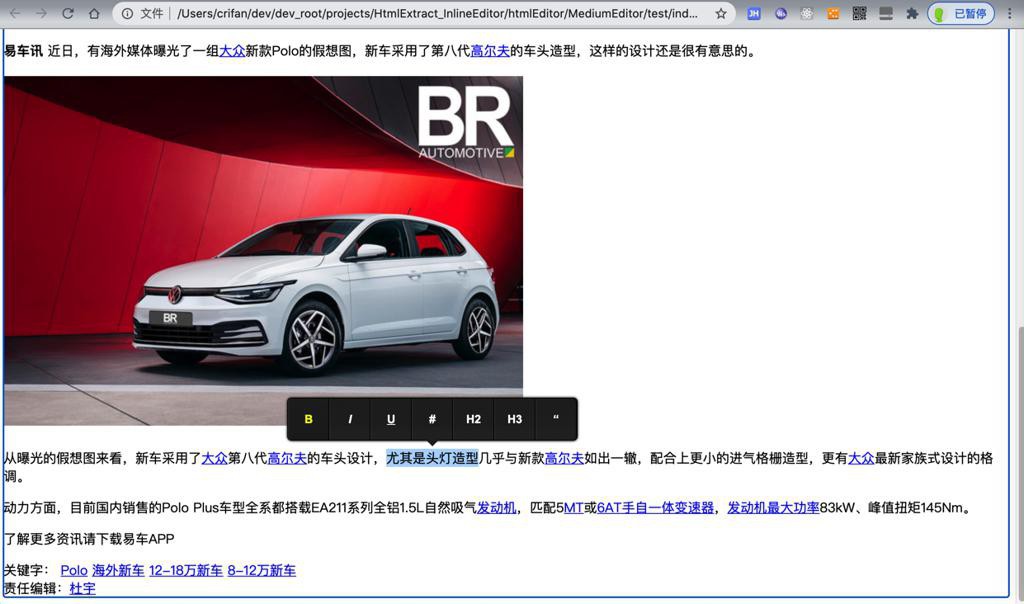Open the 发动机 link after 自然吸气
1024x604 pixels.
pyautogui.click(x=496, y=507)
